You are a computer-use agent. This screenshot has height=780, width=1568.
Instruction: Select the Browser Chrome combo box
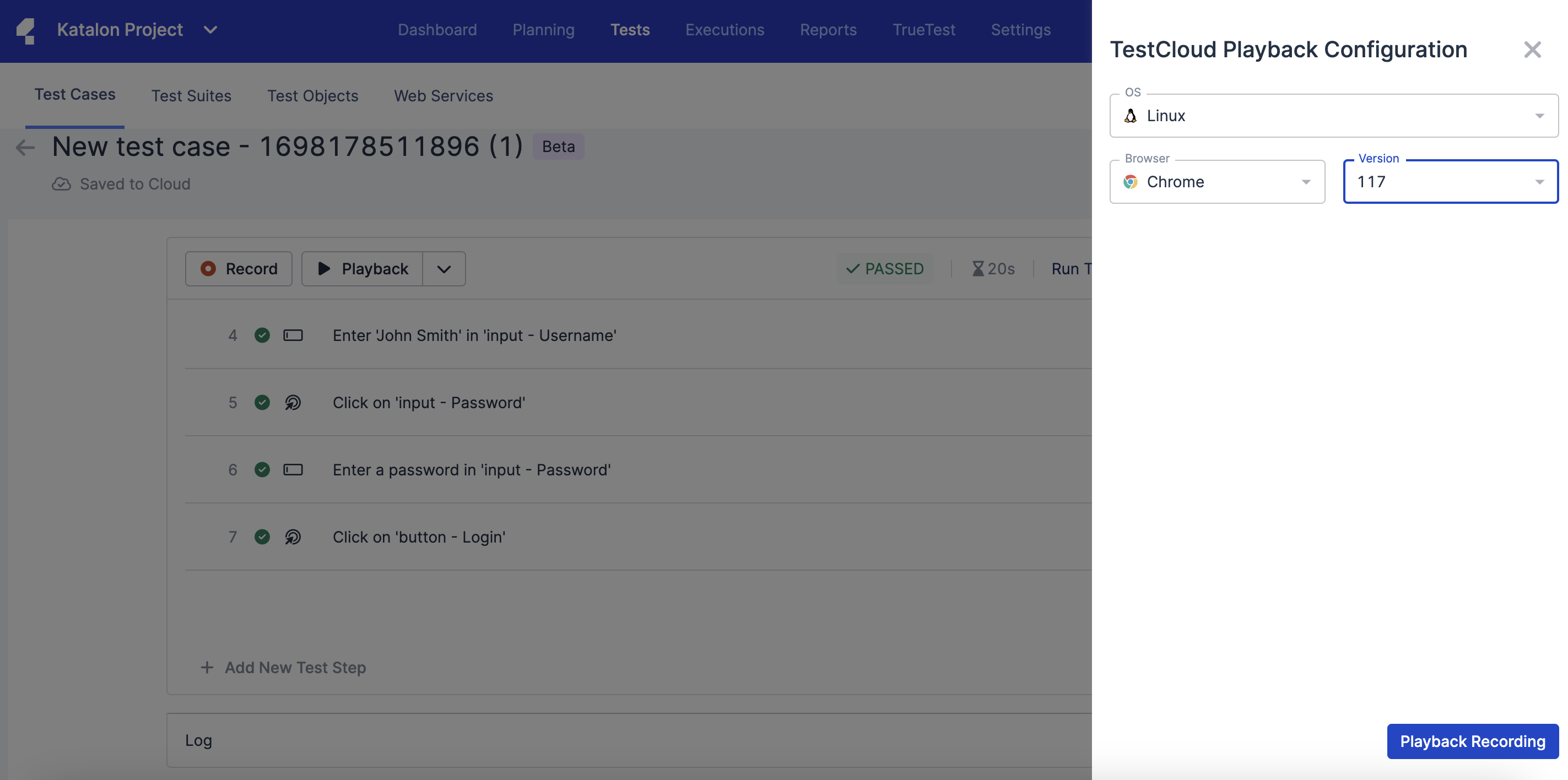coord(1217,181)
